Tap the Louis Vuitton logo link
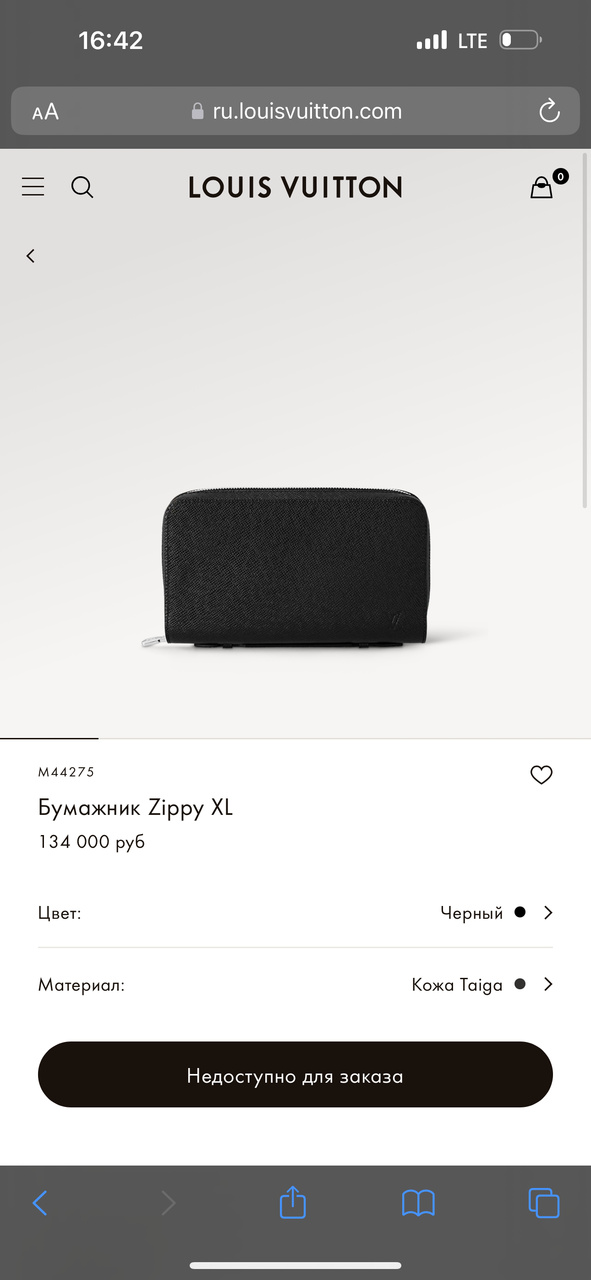 [295, 187]
